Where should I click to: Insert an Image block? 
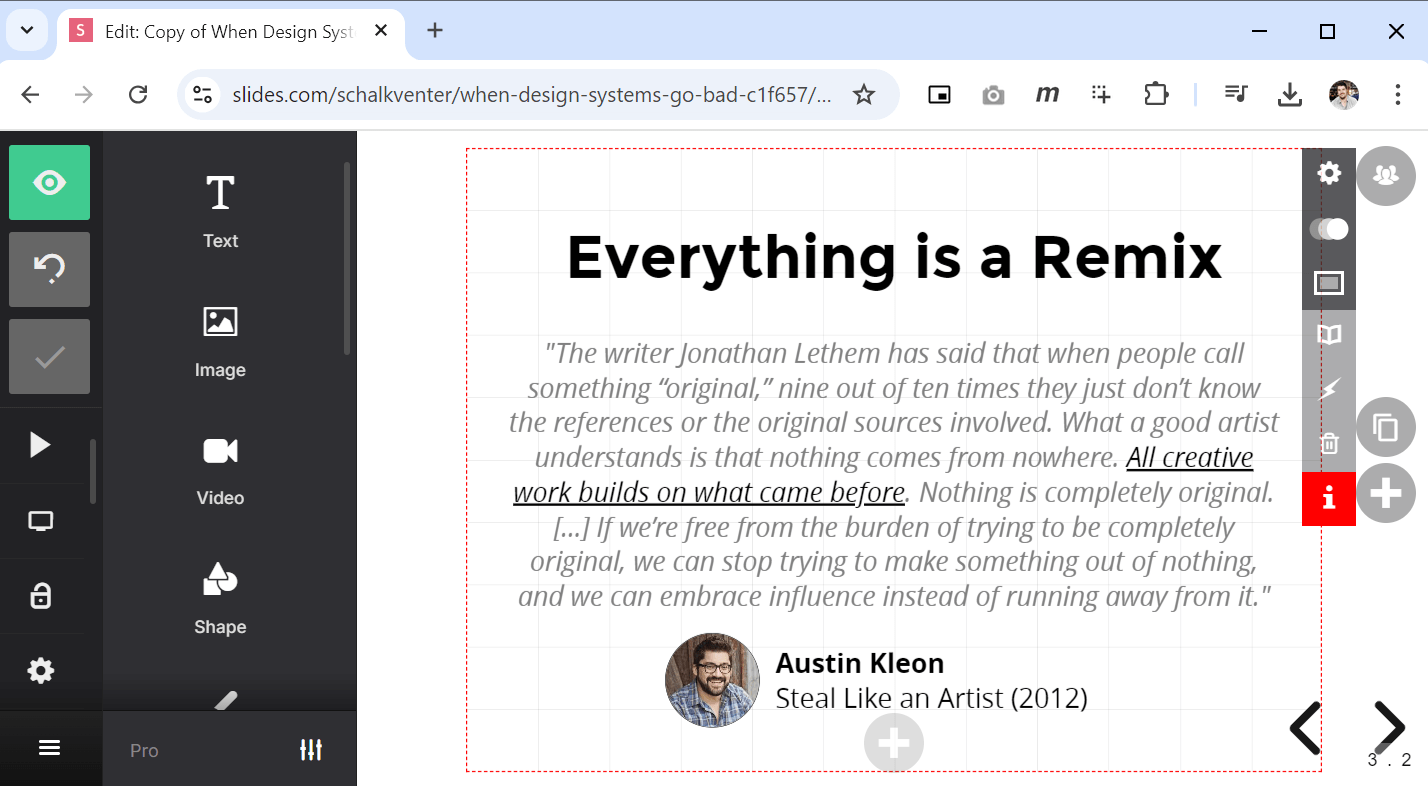point(220,341)
